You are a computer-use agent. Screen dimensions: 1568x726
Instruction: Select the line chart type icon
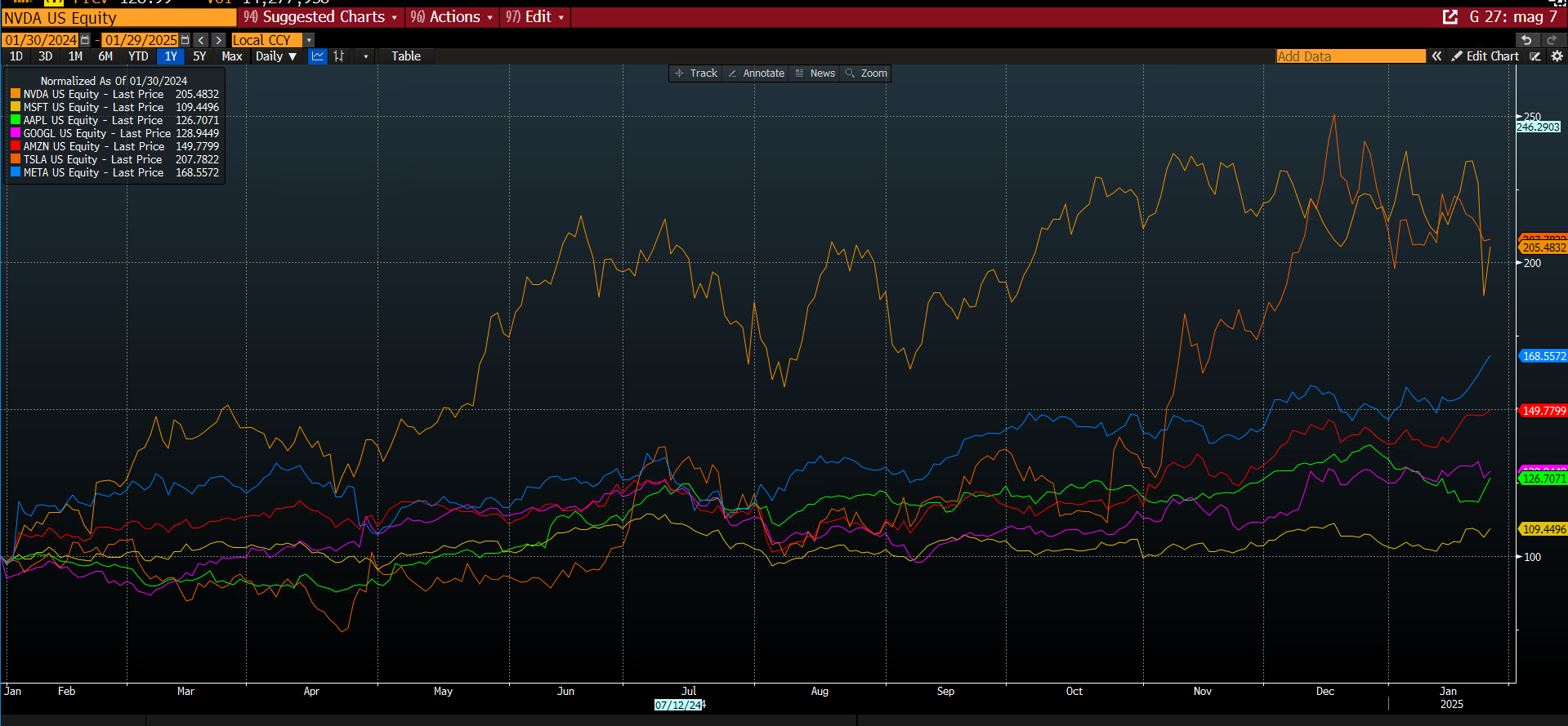[318, 56]
